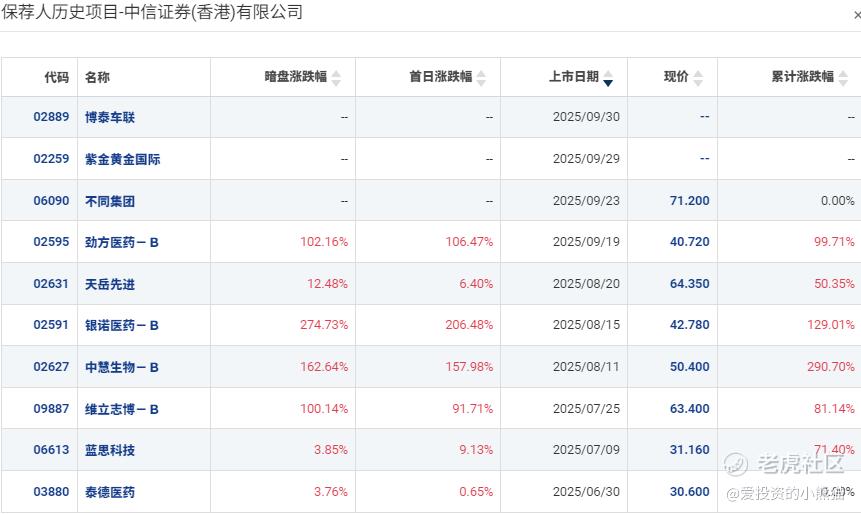Open 中慧生物-B stock page
Image resolution: width=861 pixels, height=514 pixels.
[122, 367]
